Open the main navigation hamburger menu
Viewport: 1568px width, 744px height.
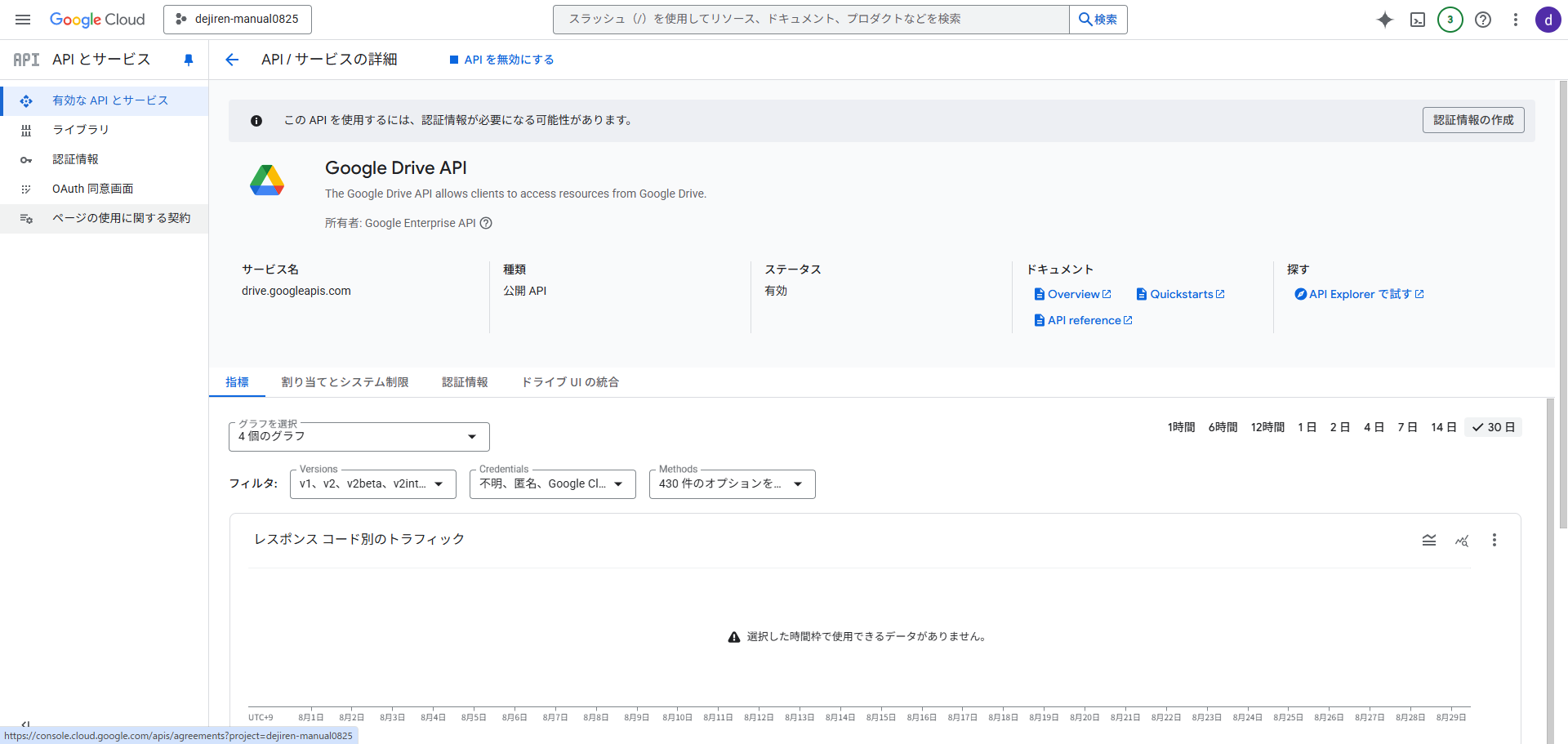[x=23, y=20]
